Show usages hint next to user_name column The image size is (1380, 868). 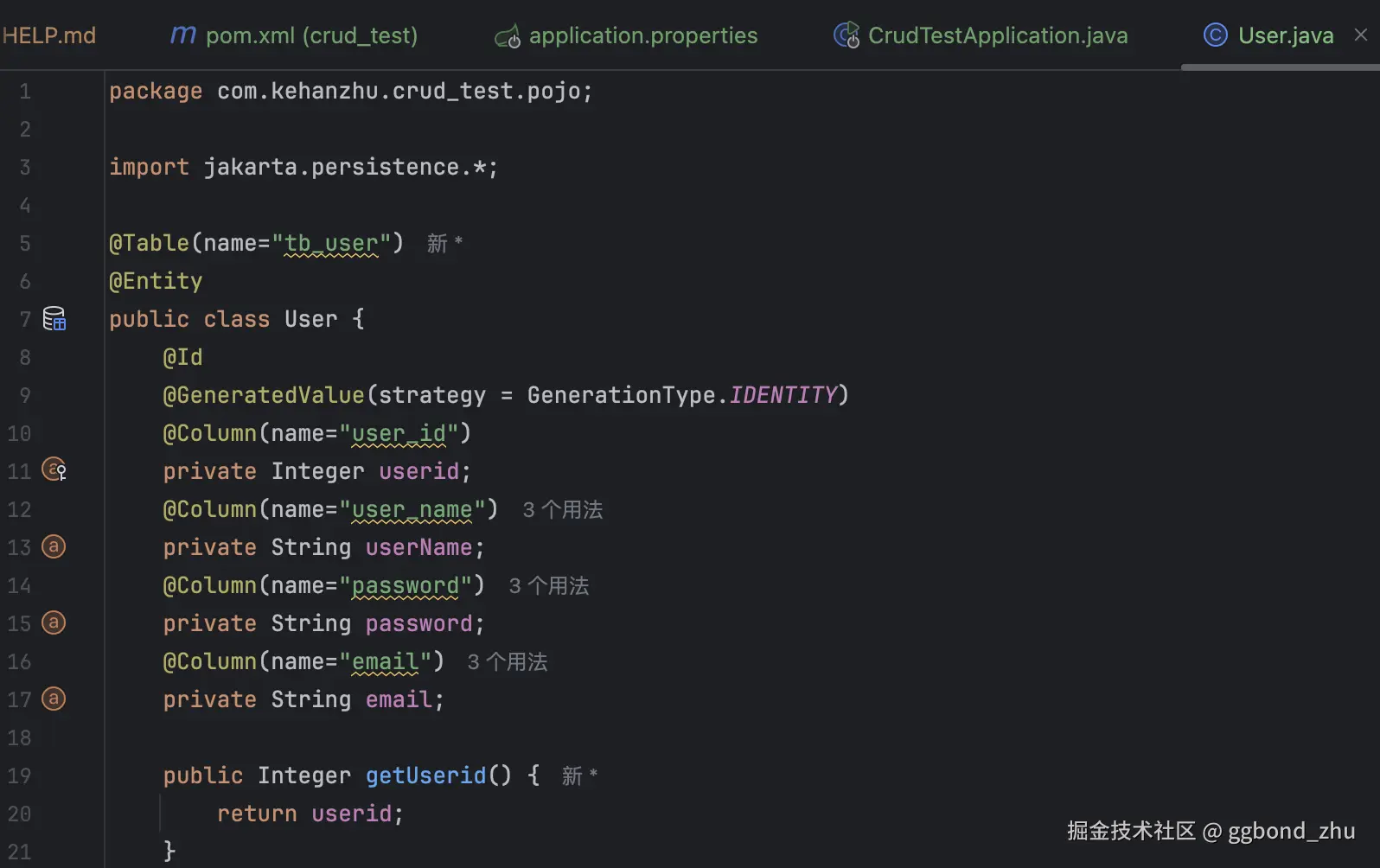[563, 510]
